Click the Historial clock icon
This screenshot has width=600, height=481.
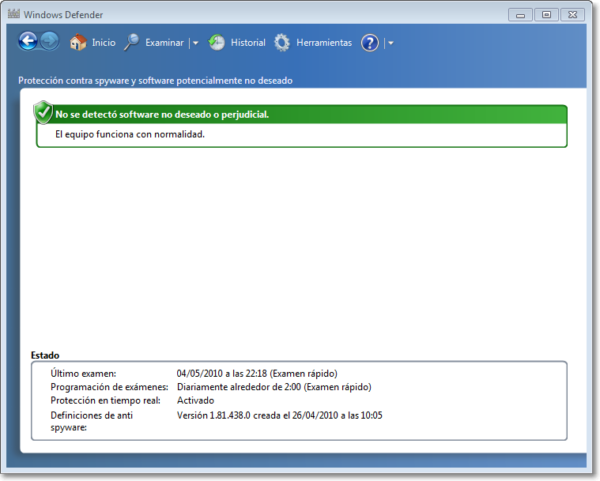tap(217, 42)
